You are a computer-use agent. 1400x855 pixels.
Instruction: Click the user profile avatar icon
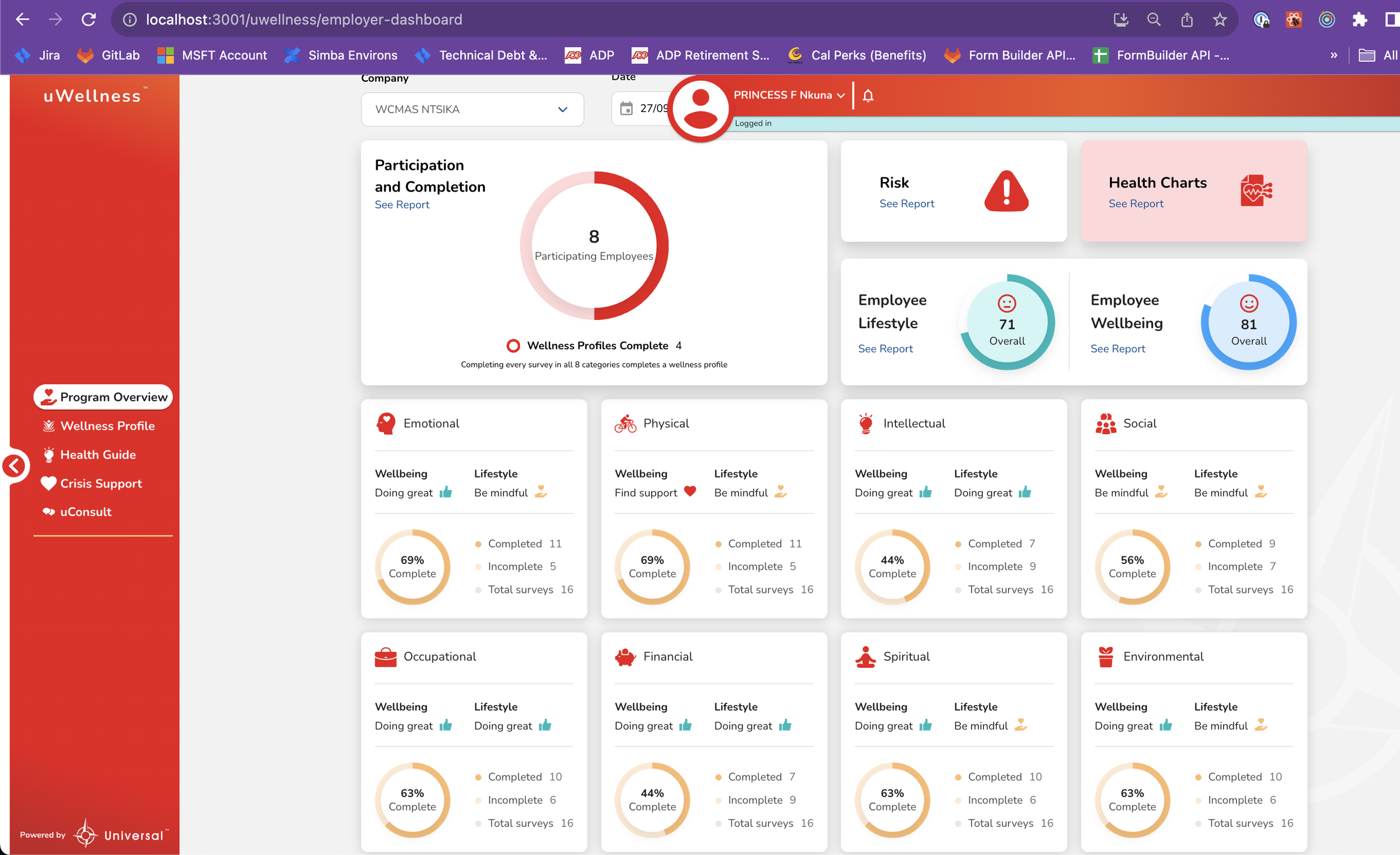coord(700,108)
